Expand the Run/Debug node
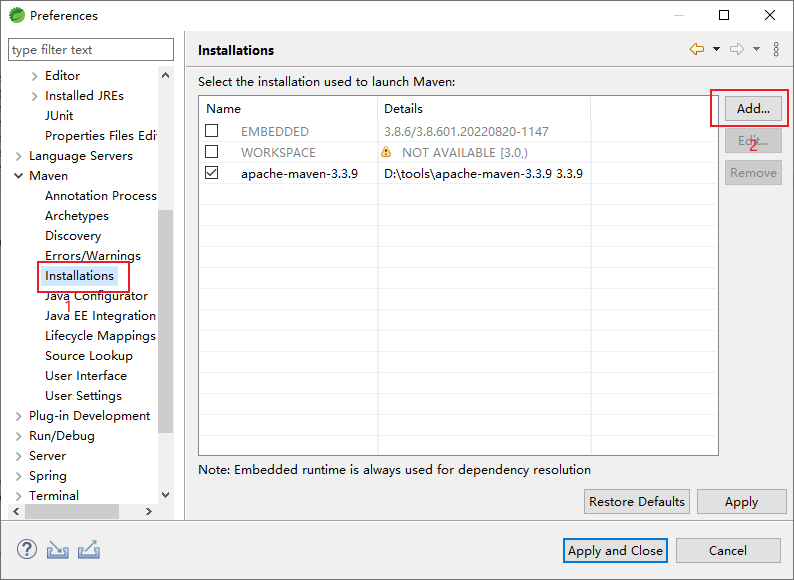 pos(19,436)
